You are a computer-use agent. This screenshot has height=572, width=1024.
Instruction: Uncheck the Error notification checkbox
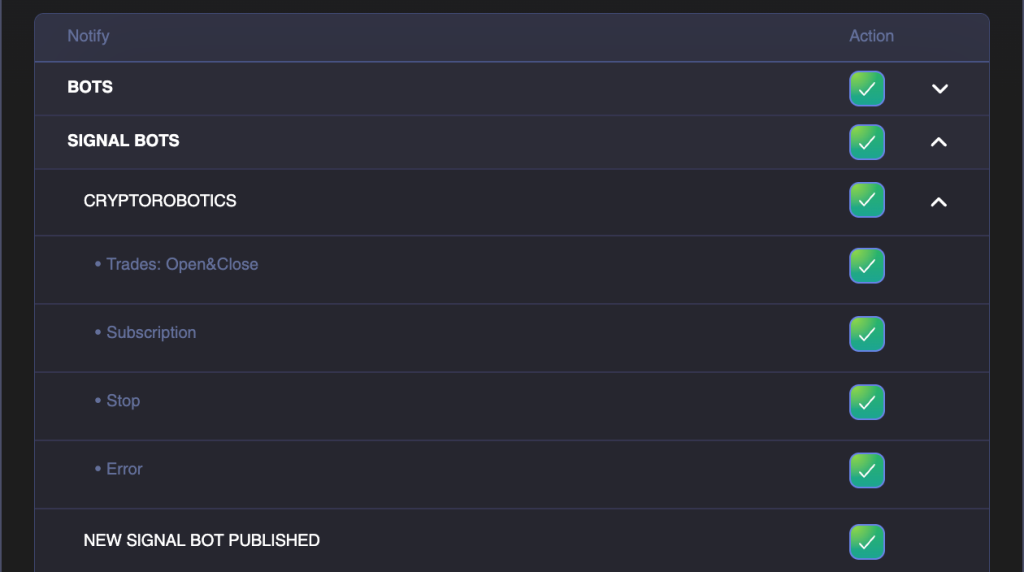click(867, 470)
